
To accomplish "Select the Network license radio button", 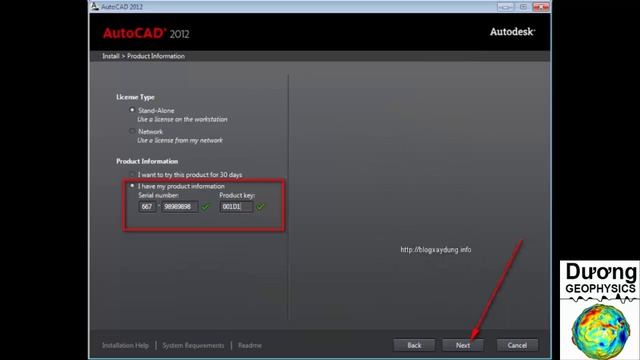I will (132, 131).
